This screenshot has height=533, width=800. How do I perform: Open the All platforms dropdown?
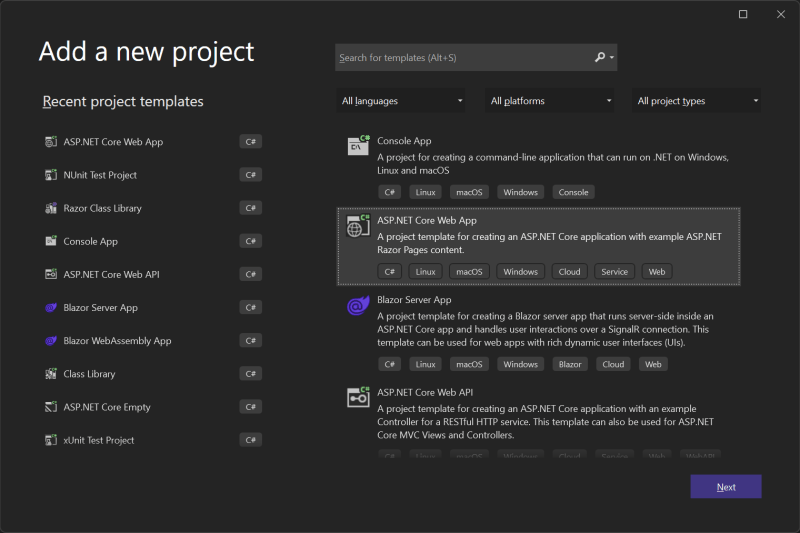[x=549, y=101]
